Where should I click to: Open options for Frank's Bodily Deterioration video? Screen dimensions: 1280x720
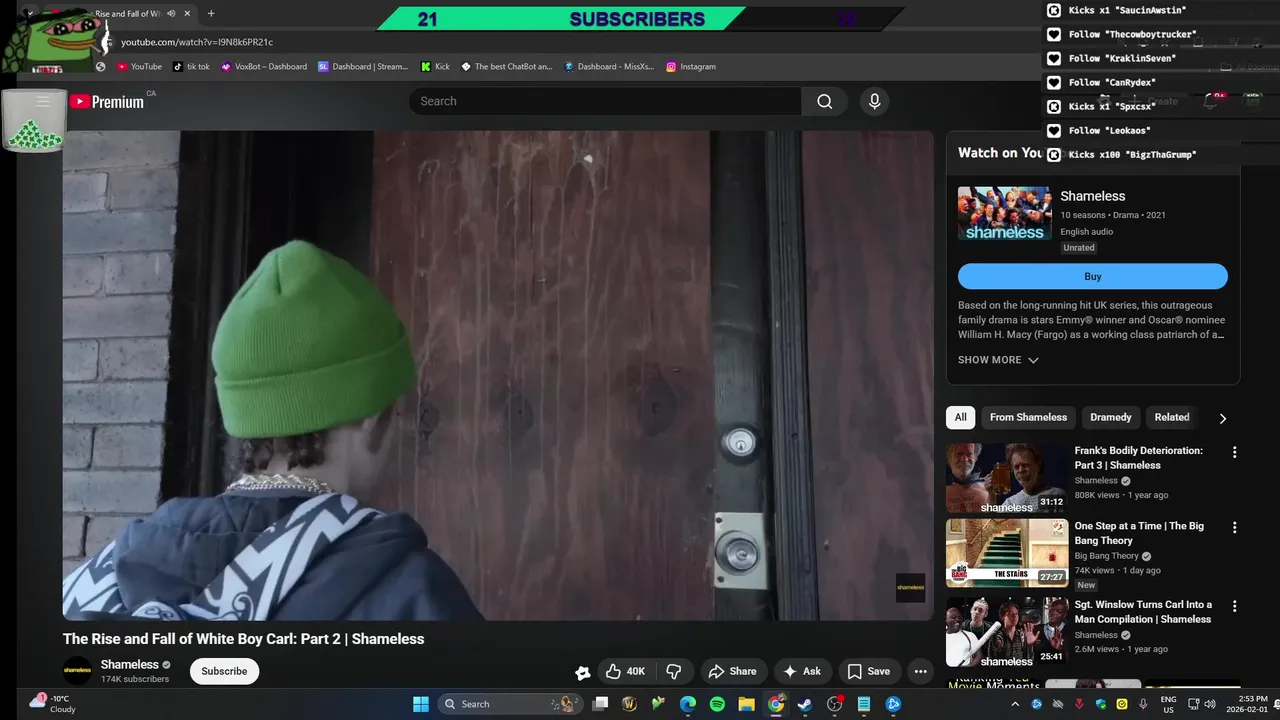[1234, 452]
